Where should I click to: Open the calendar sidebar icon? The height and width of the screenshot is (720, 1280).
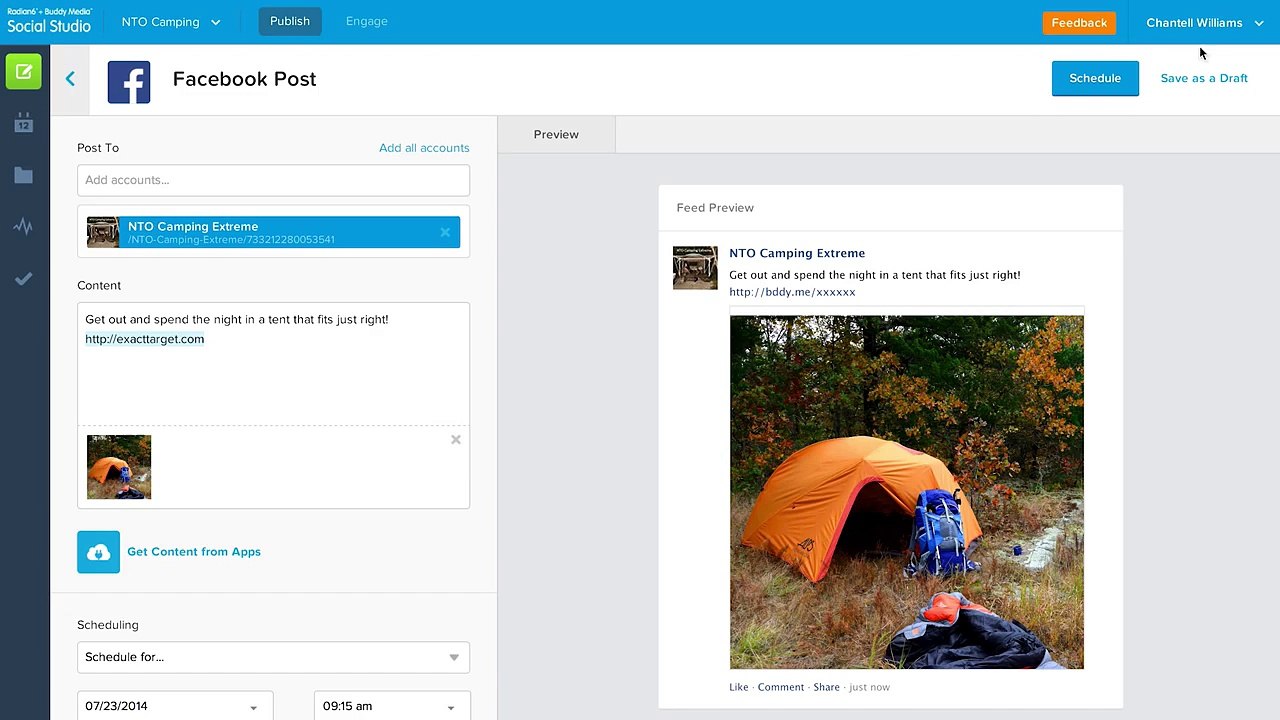[x=24, y=123]
